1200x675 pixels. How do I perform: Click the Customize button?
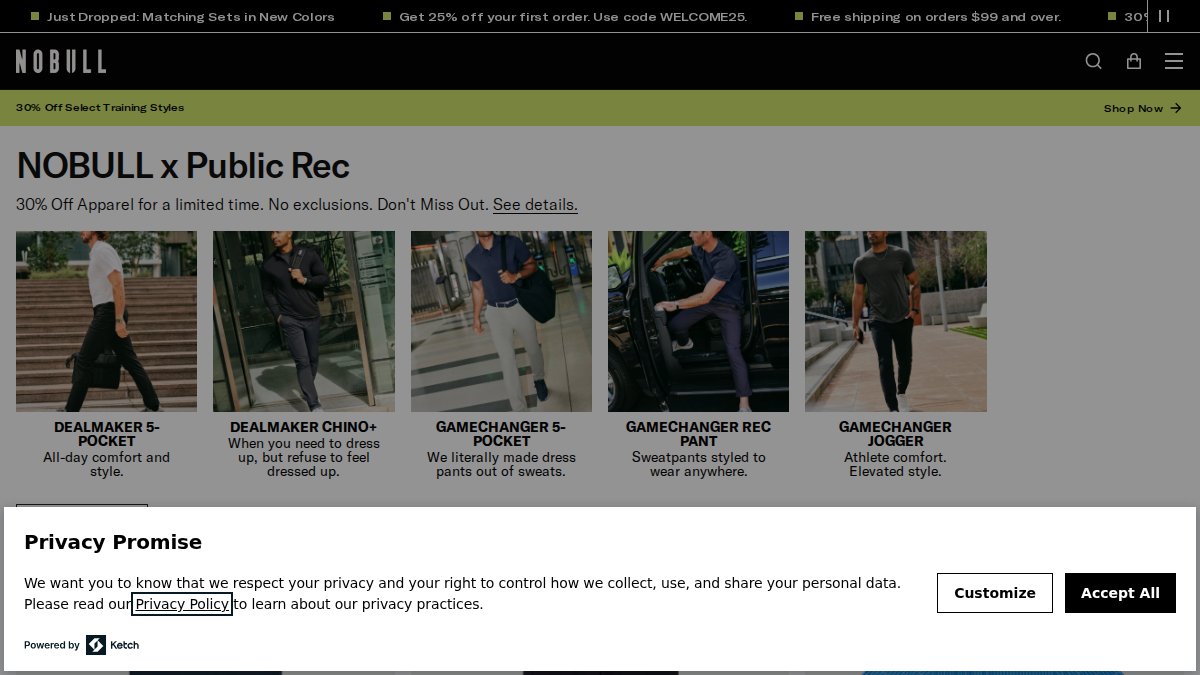(995, 593)
